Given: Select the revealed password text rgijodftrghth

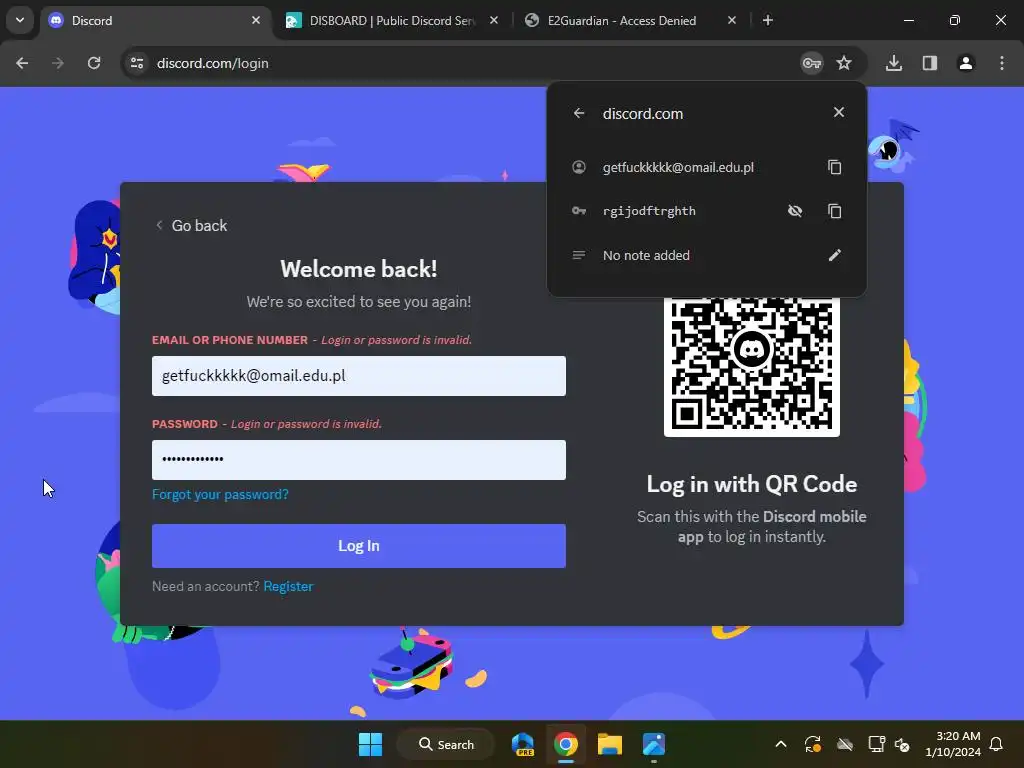Looking at the screenshot, I should pos(649,211).
